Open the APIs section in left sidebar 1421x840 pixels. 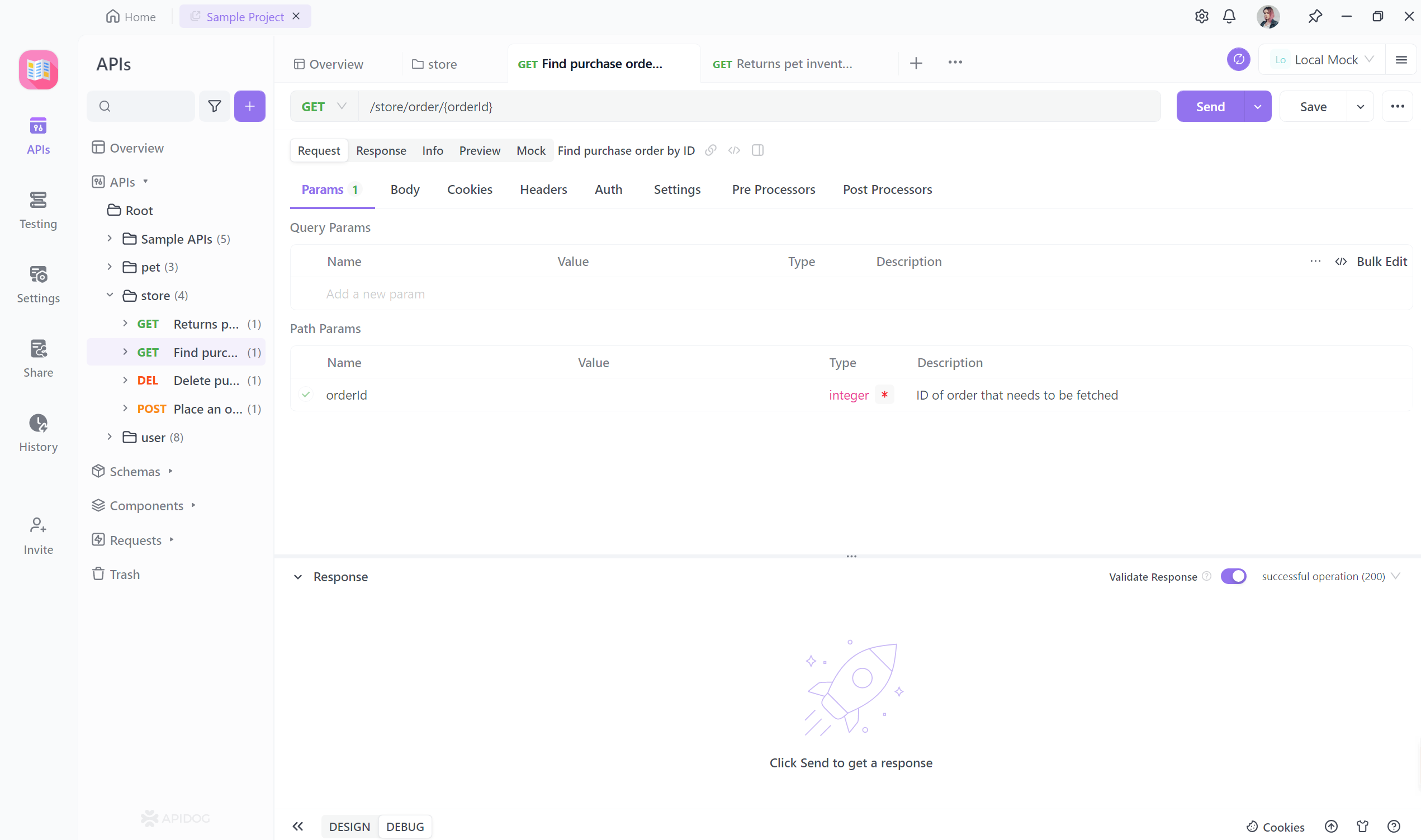[38, 135]
